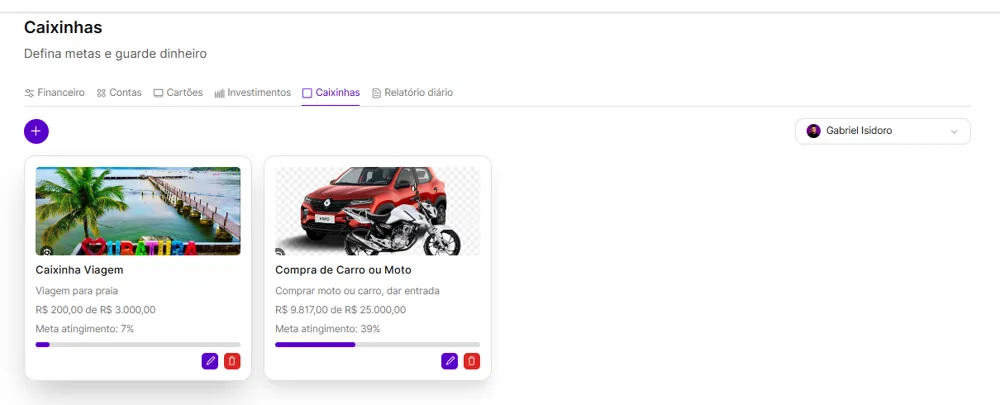
Task: Click 'Viagem para praia' description
Action: pyautogui.click(x=77, y=291)
